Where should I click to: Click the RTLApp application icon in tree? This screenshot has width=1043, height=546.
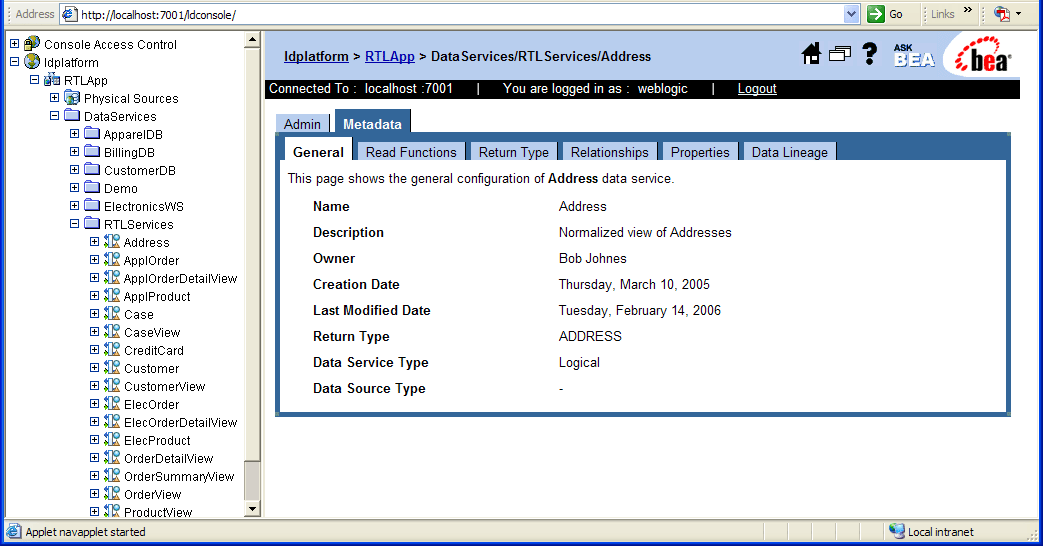pos(52,80)
